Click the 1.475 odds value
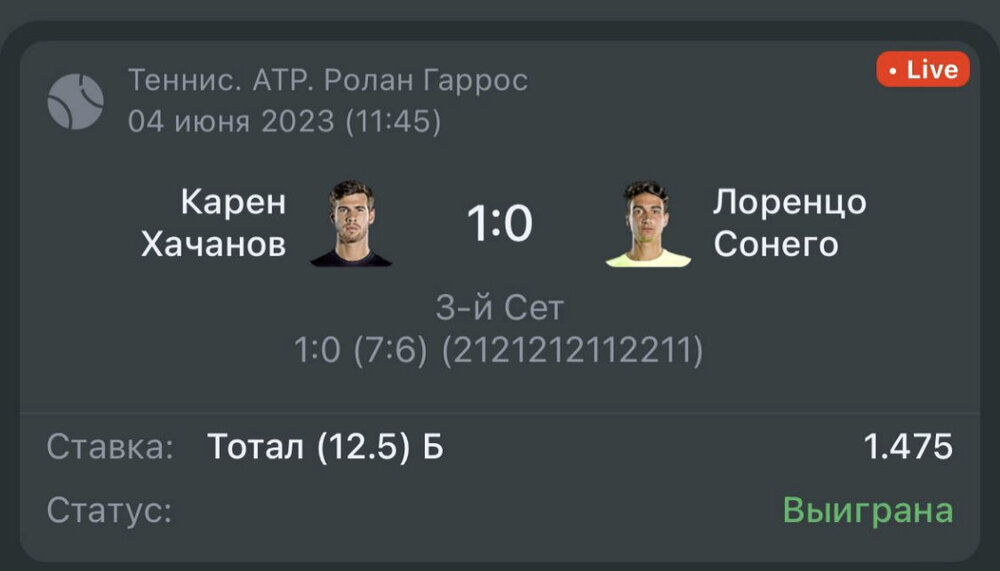The width and height of the screenshot is (1000, 571). [908, 447]
